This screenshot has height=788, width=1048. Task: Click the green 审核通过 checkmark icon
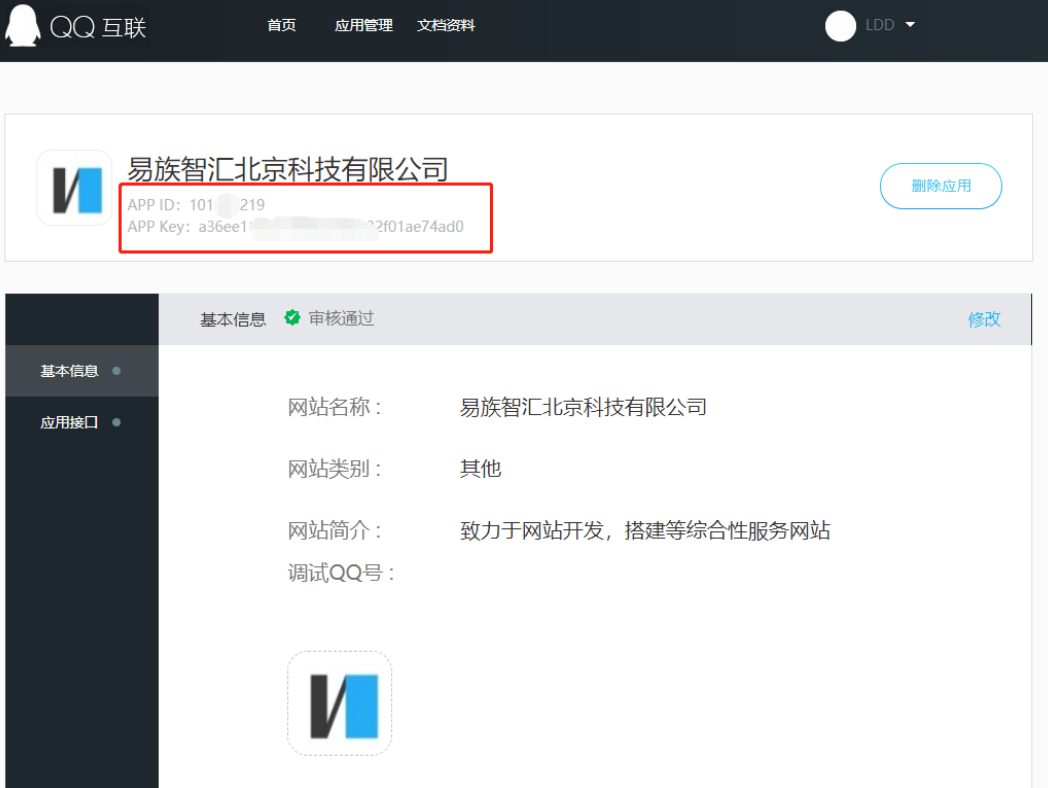[292, 318]
